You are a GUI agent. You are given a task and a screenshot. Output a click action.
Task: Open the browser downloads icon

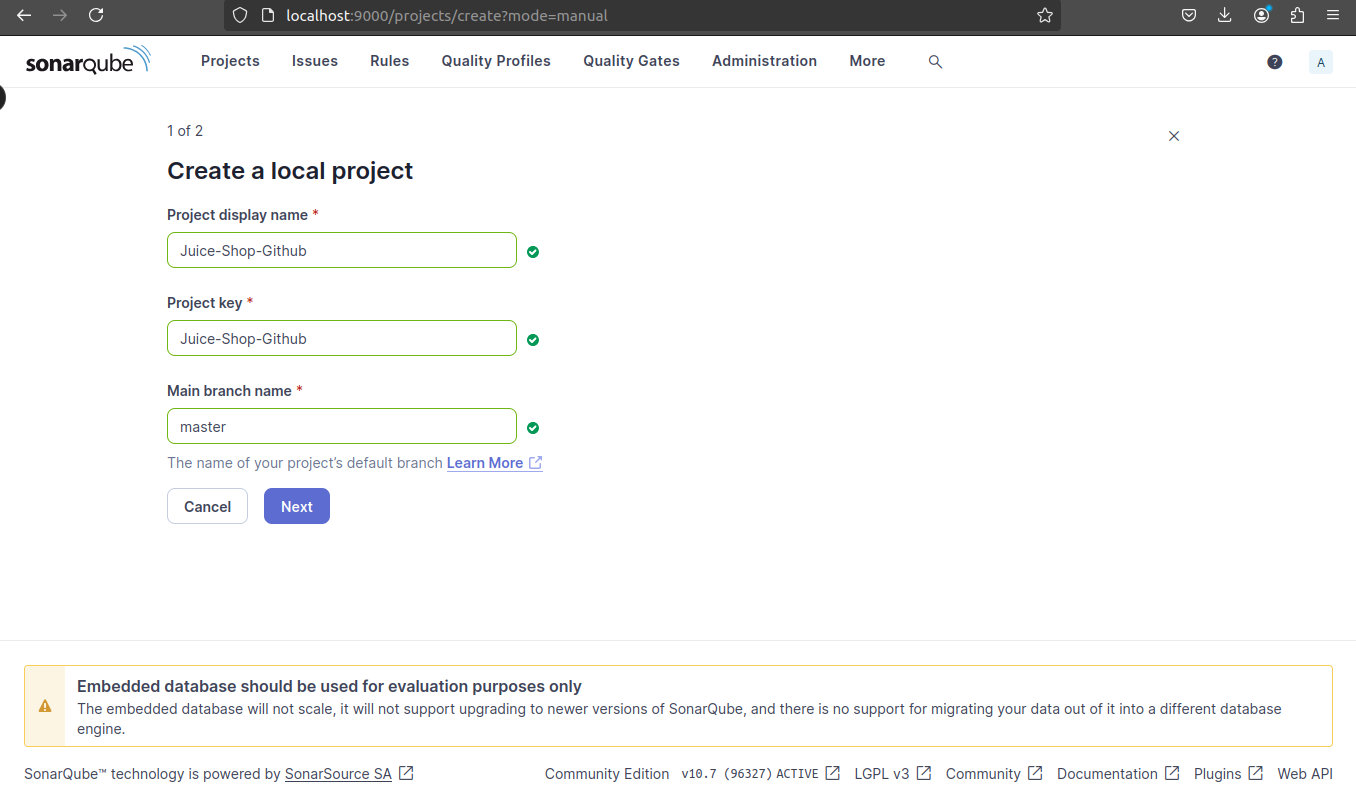pos(1224,15)
